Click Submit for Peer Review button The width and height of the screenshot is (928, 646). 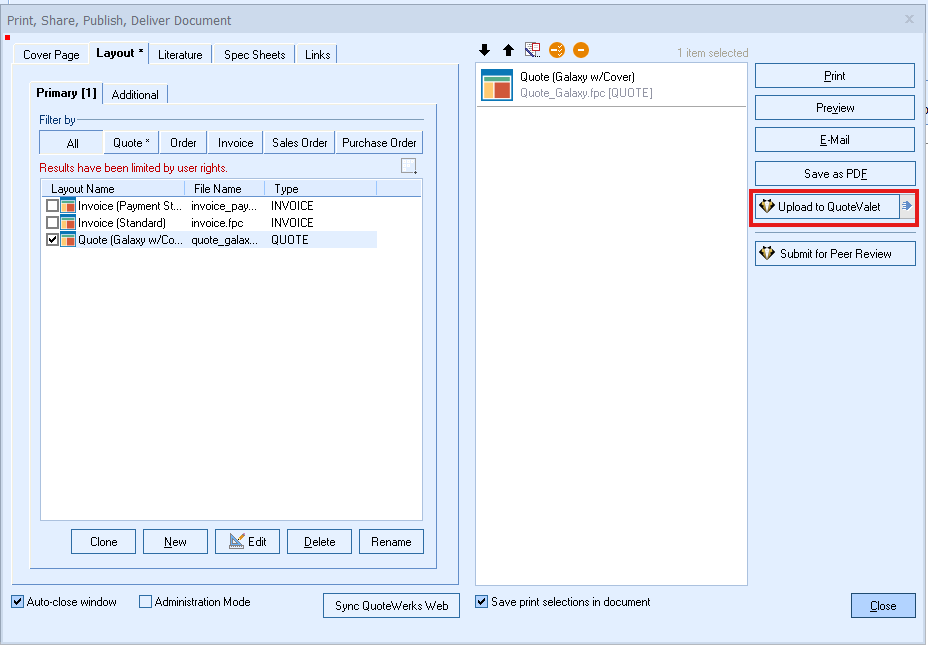click(x=834, y=254)
